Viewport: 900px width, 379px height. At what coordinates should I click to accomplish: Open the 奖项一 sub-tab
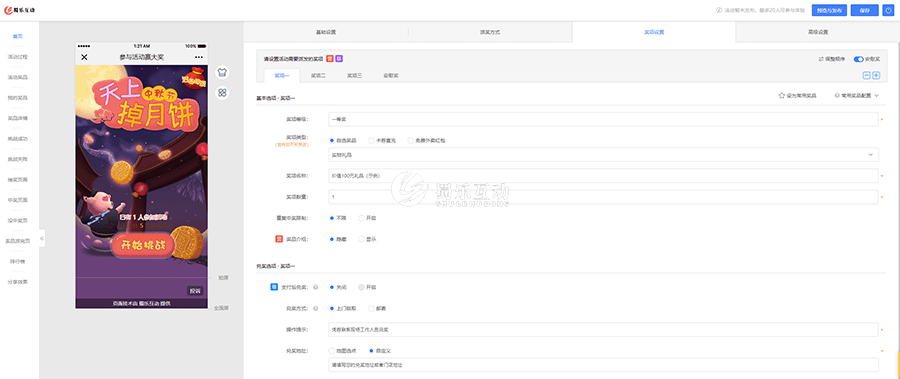click(x=282, y=75)
